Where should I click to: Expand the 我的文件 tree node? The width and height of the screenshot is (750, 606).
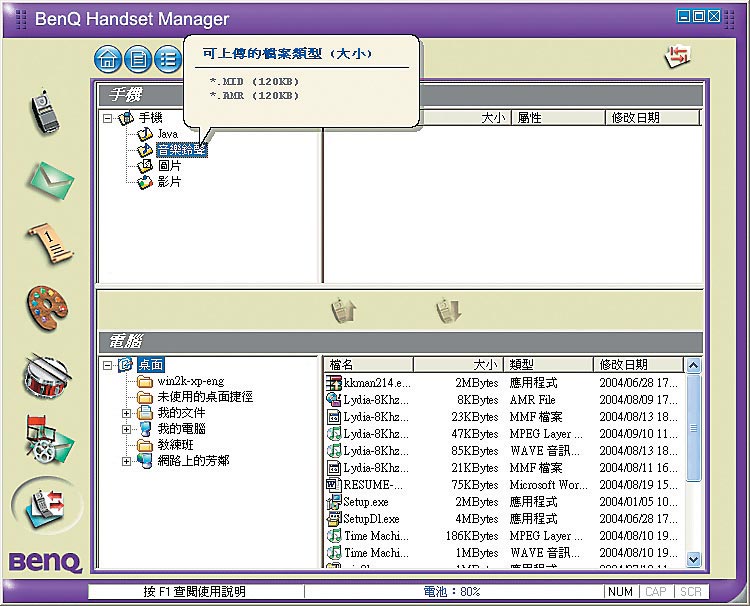[126, 413]
